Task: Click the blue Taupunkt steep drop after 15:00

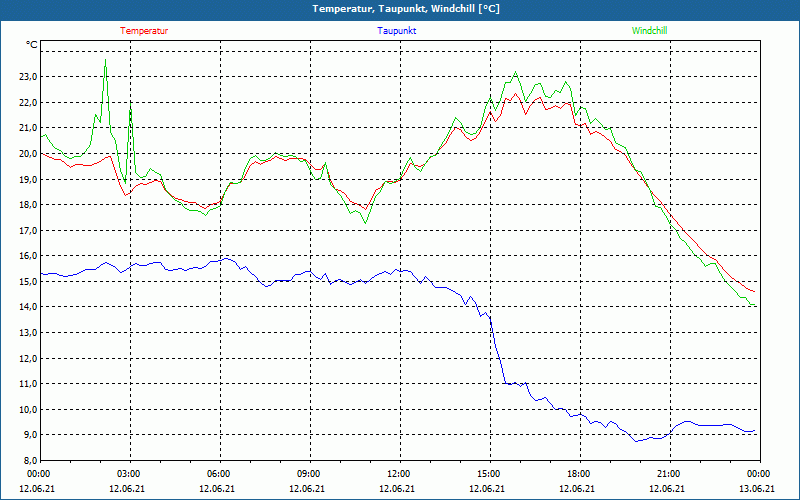Action: (x=498, y=351)
